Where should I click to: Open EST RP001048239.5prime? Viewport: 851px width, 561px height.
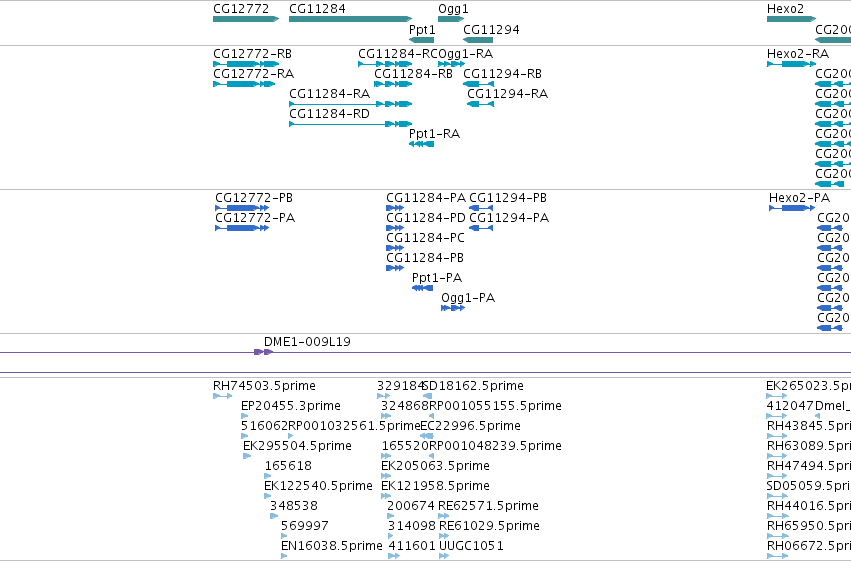(431, 456)
